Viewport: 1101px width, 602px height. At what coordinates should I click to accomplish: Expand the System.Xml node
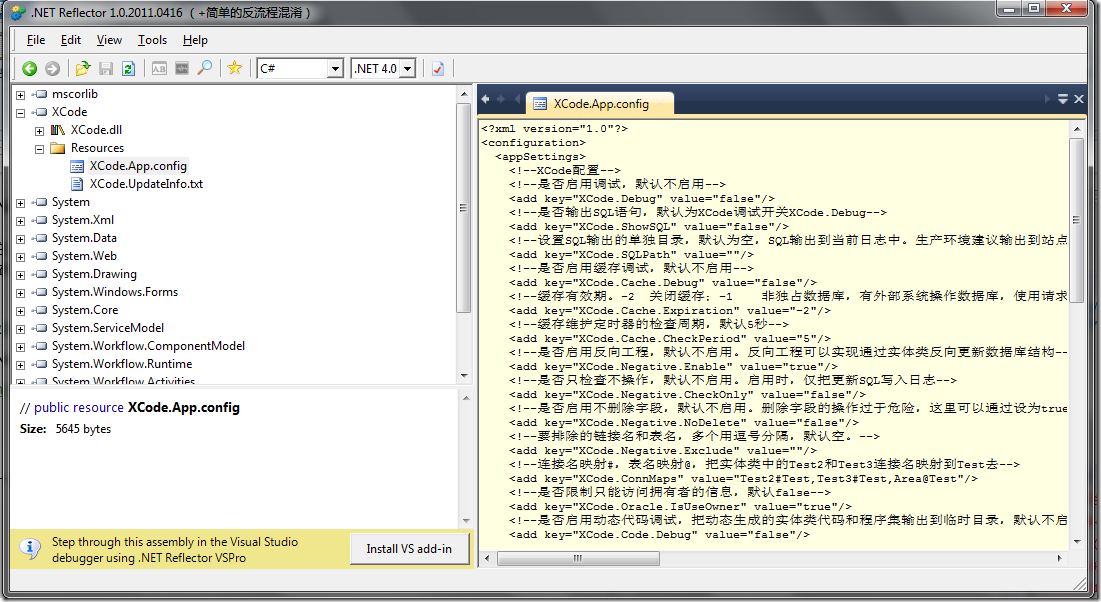coord(20,221)
